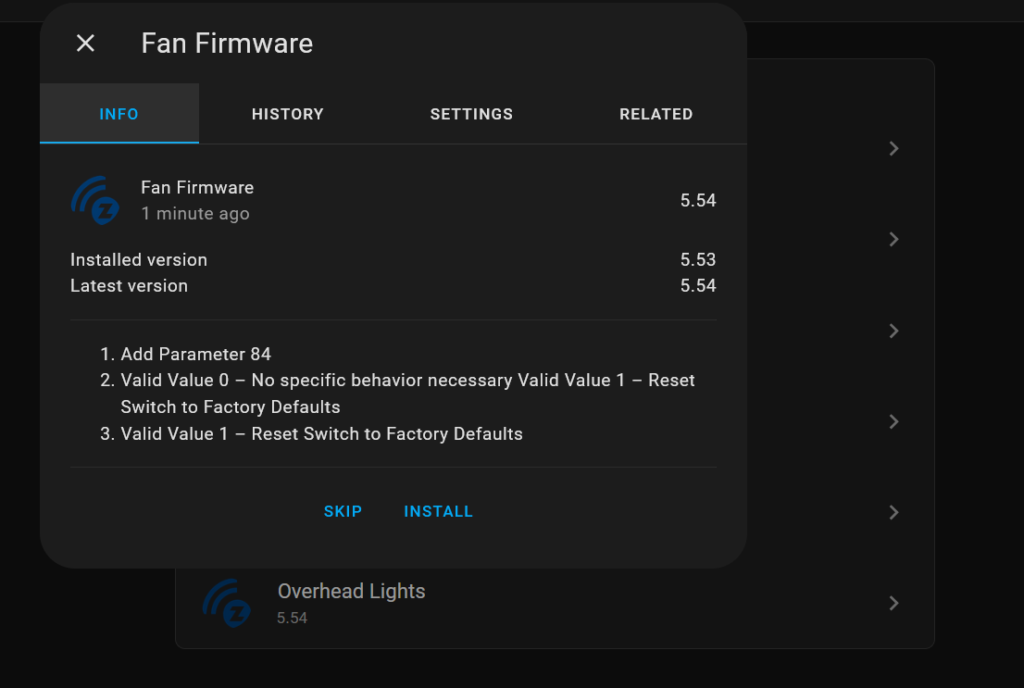The height and width of the screenshot is (688, 1024).
Task: Click the 5.54 state beside Fan Firmware entity
Action: point(698,200)
